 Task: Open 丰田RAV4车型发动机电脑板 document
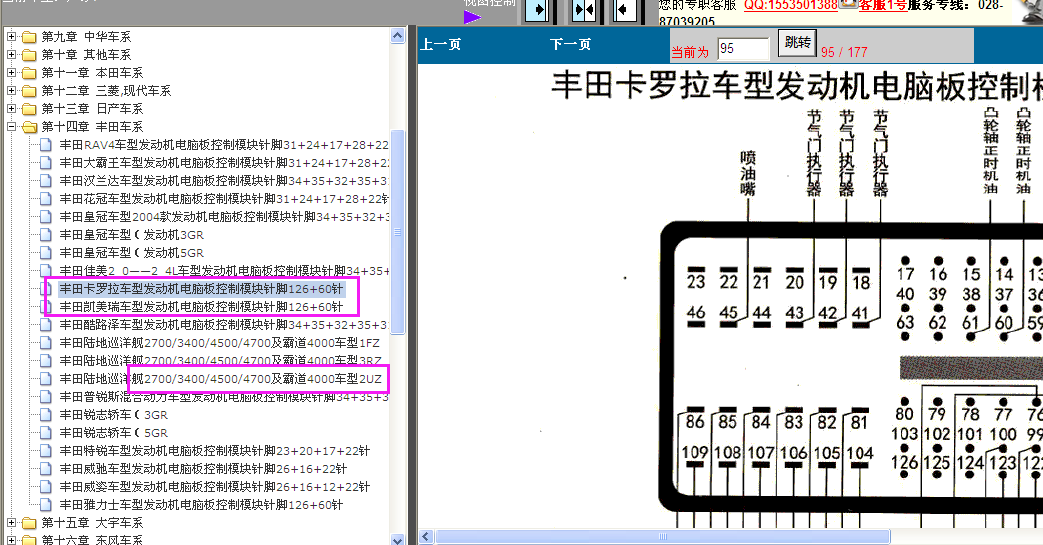click(x=224, y=144)
